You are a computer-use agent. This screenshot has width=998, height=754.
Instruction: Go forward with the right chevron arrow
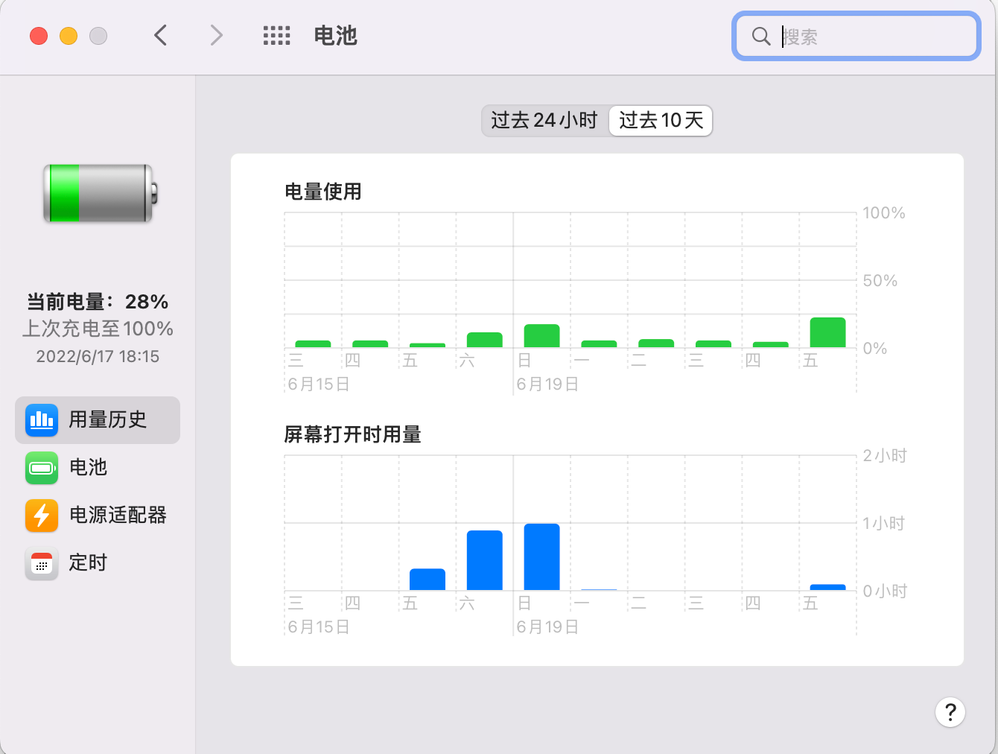pos(216,35)
